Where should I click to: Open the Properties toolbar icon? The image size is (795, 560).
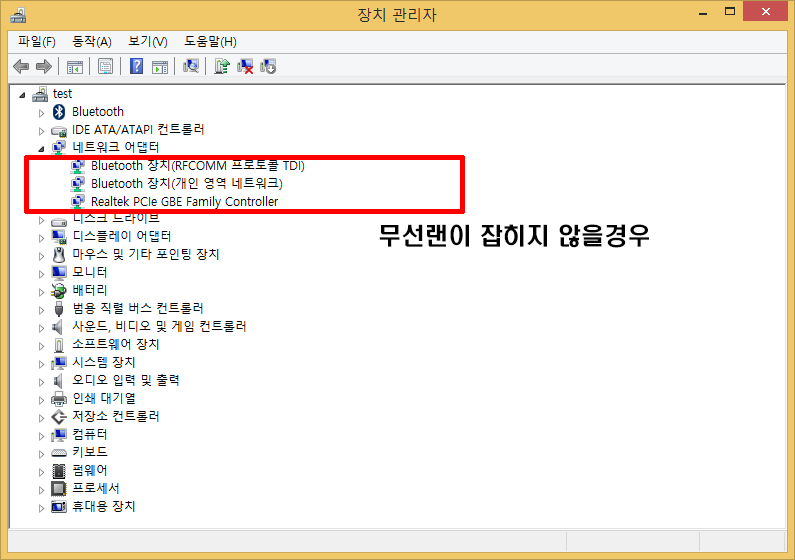tap(105, 66)
